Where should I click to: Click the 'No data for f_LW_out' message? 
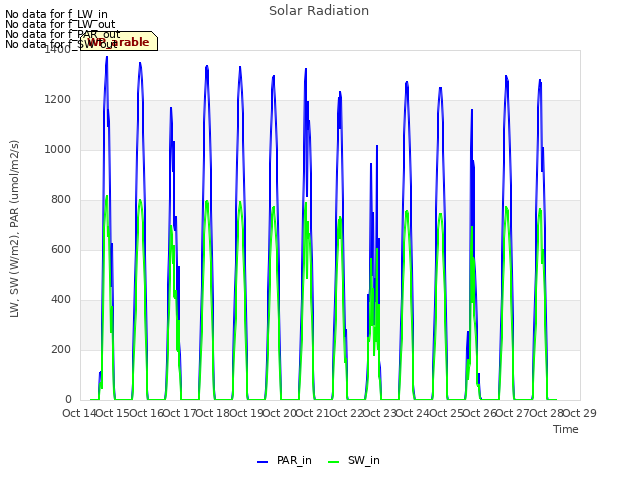pos(60,24)
